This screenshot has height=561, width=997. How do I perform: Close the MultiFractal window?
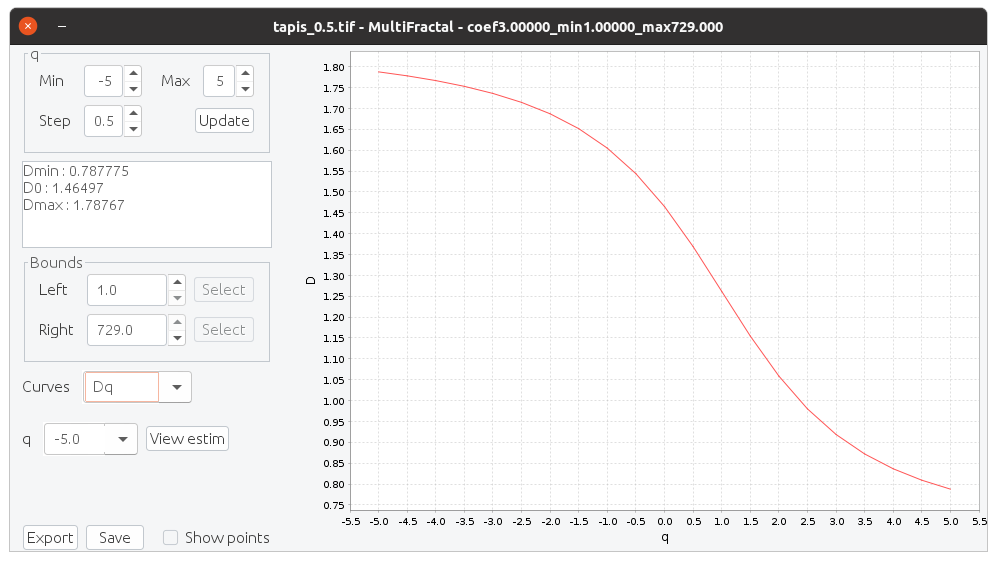click(28, 26)
